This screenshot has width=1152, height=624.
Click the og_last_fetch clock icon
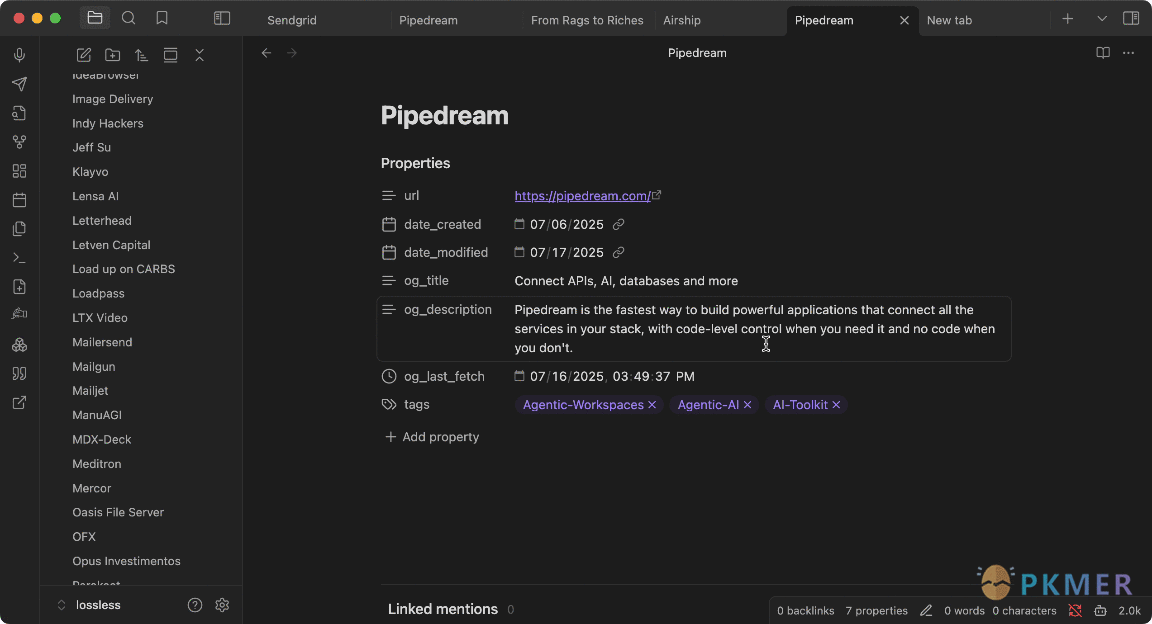point(389,376)
